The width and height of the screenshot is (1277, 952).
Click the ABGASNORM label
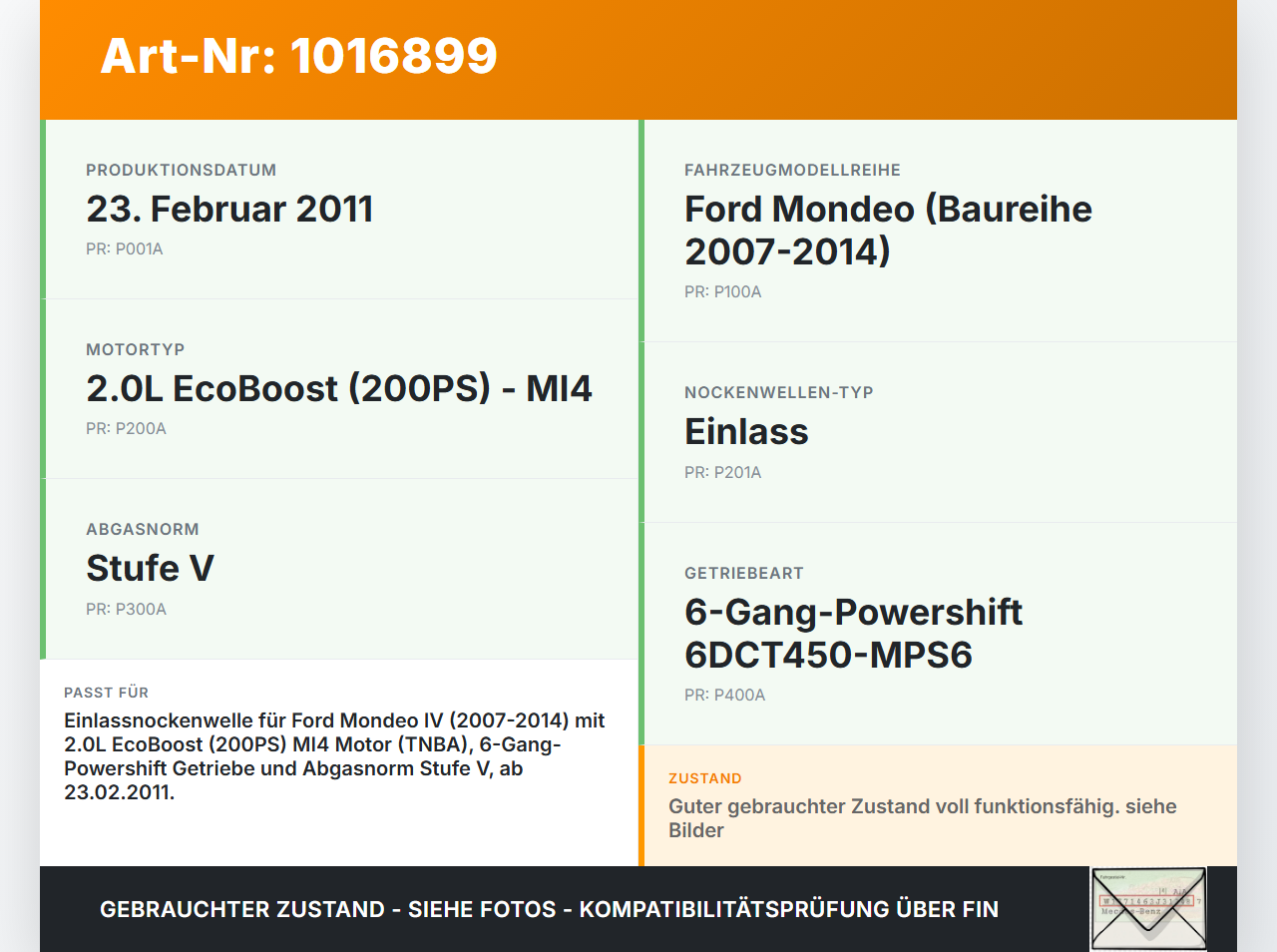point(143,529)
